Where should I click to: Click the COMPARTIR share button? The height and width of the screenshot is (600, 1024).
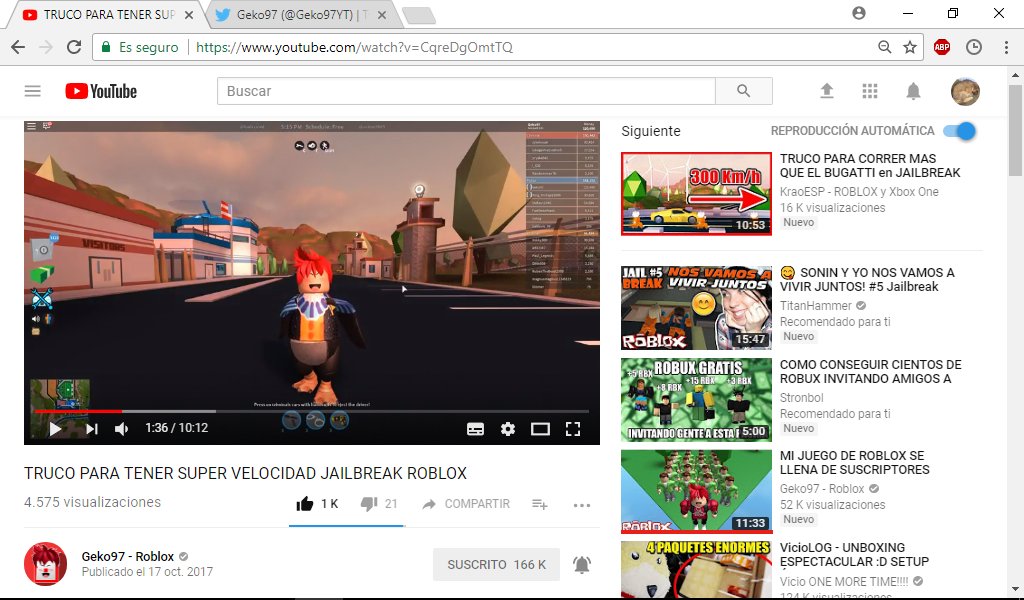(x=466, y=503)
